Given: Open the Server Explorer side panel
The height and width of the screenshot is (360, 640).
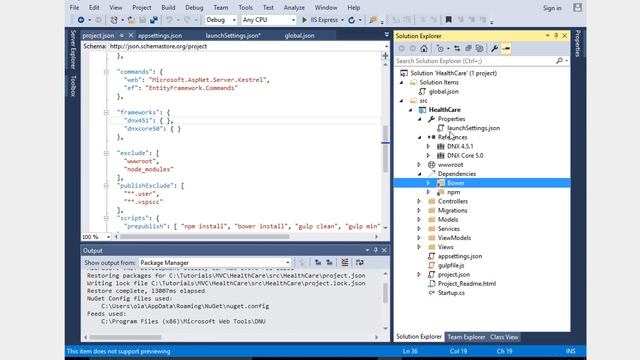Looking at the screenshot, I should [x=73, y=49].
